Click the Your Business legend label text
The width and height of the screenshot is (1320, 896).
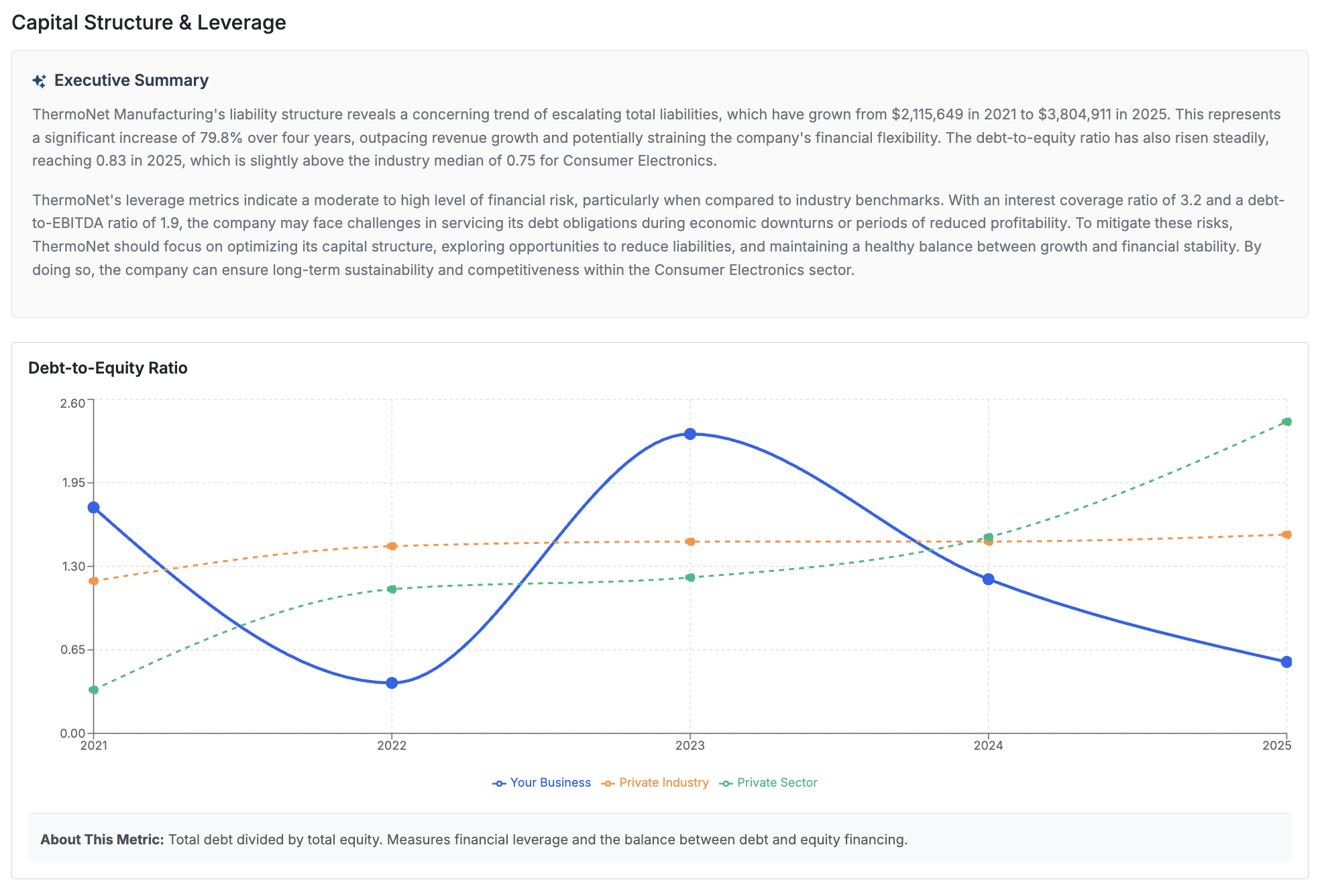(550, 783)
